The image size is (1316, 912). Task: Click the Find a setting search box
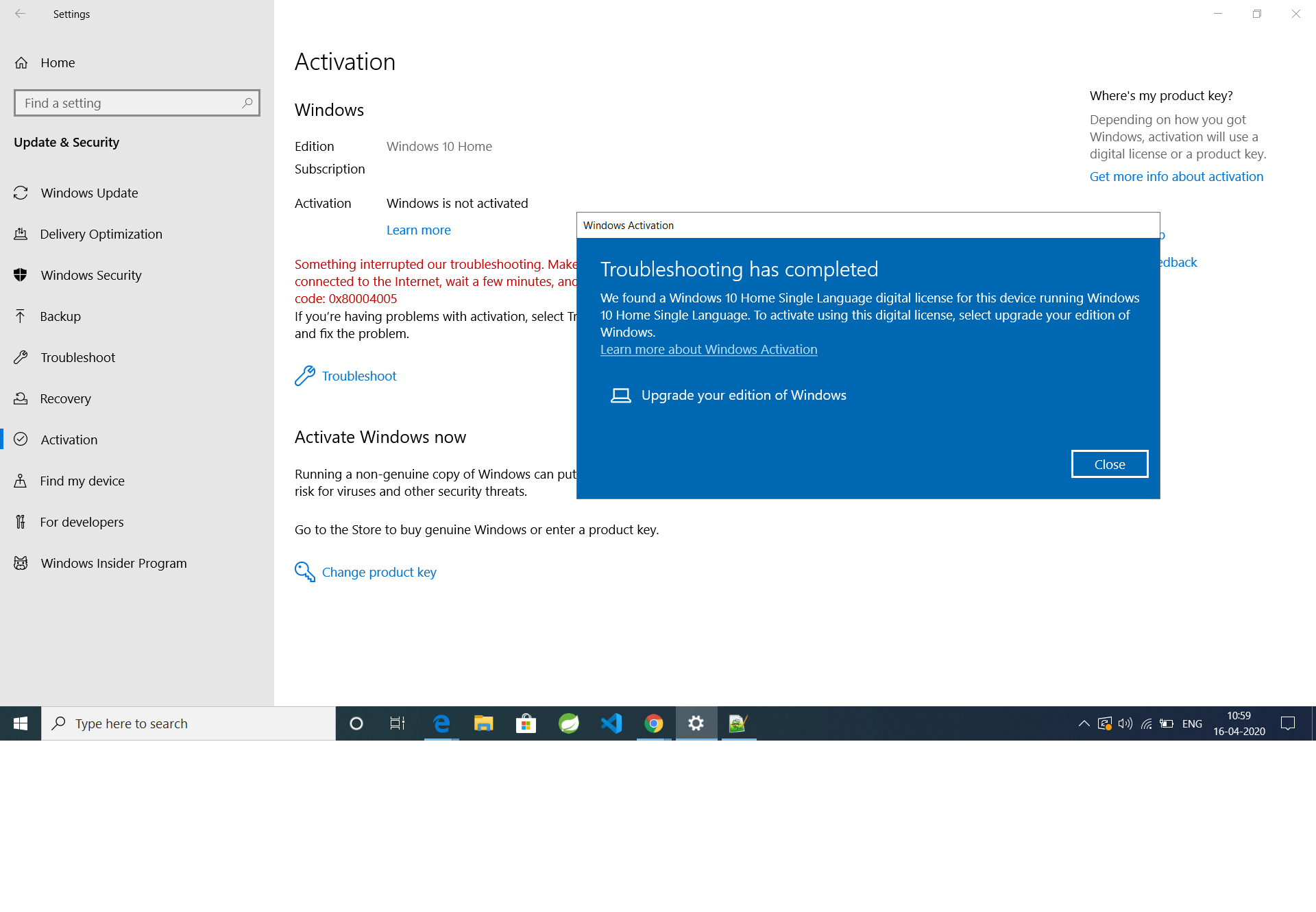pos(137,103)
